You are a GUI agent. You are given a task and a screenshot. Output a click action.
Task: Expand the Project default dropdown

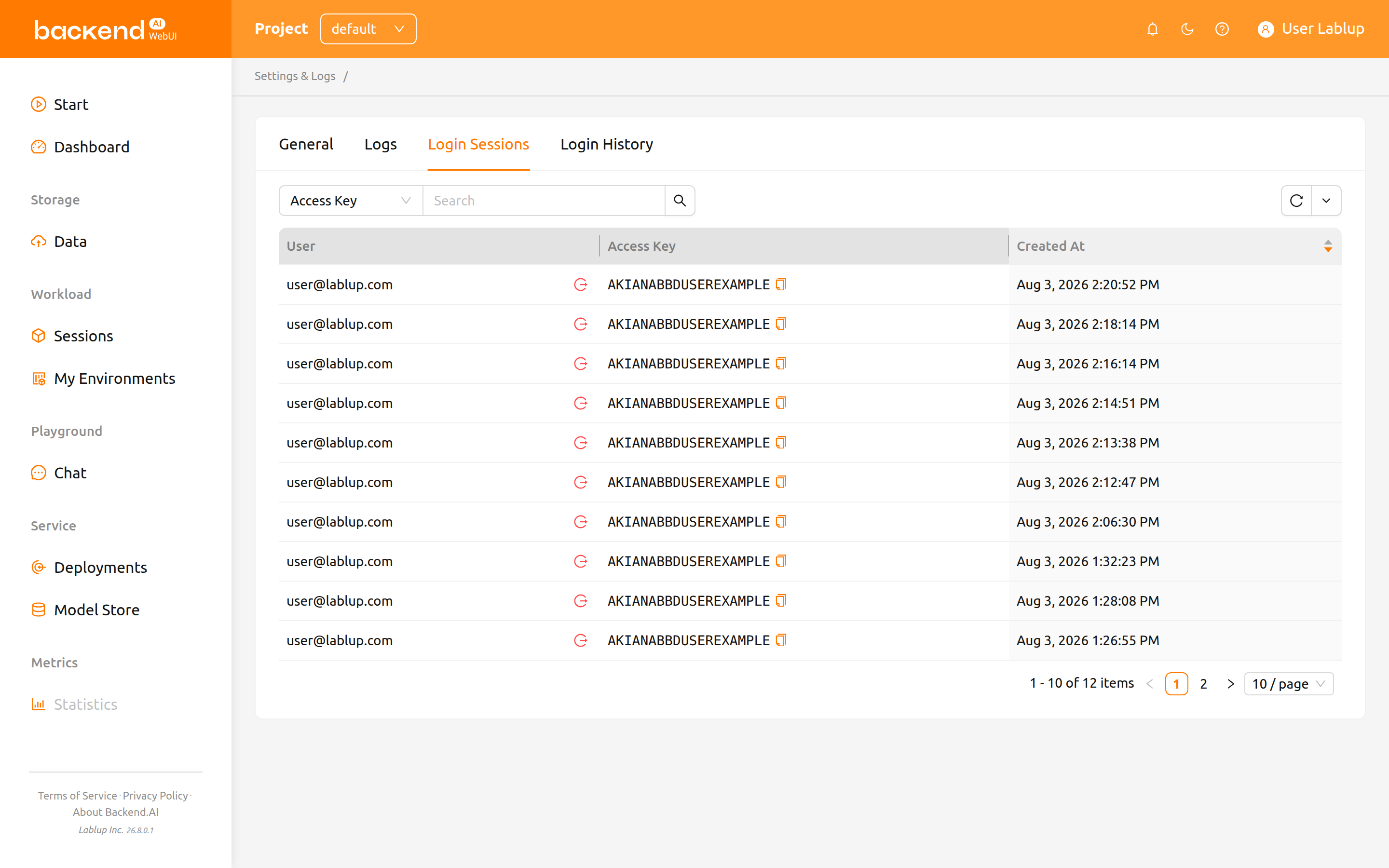pyautogui.click(x=368, y=29)
